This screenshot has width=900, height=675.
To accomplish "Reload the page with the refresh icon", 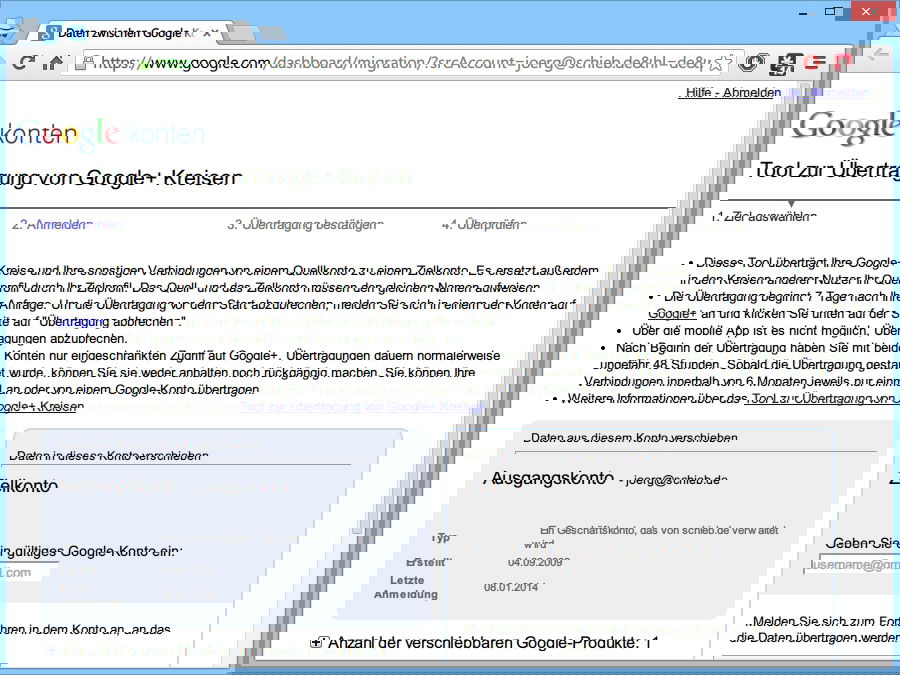I will [x=24, y=63].
